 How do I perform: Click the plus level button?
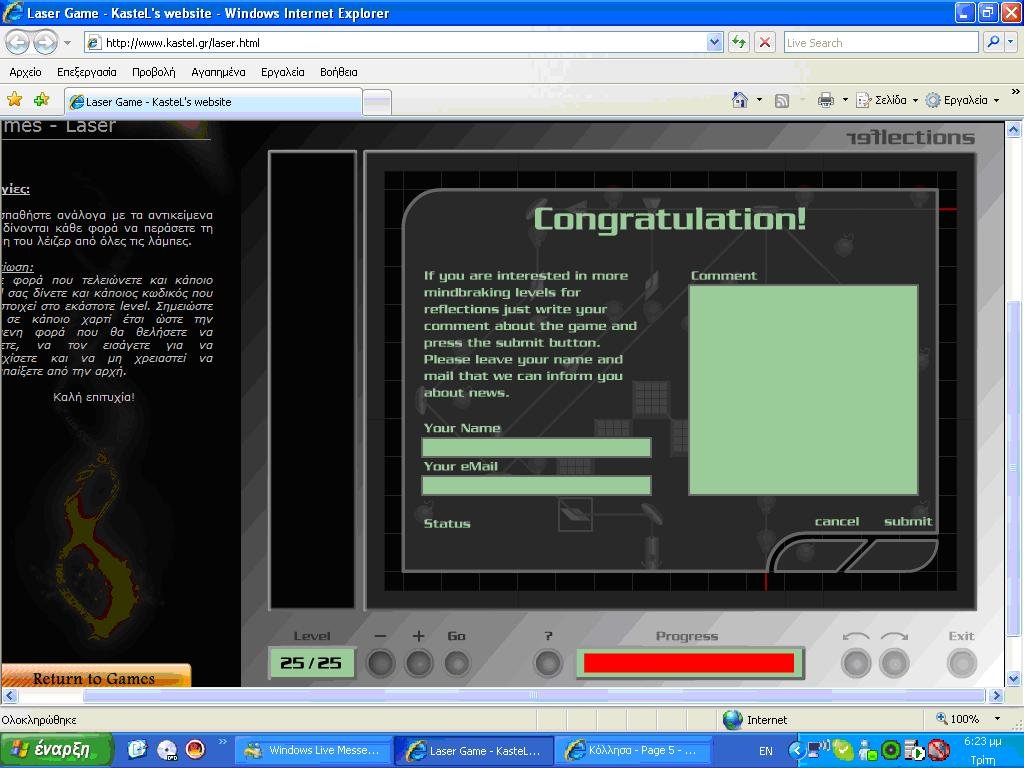click(x=418, y=662)
